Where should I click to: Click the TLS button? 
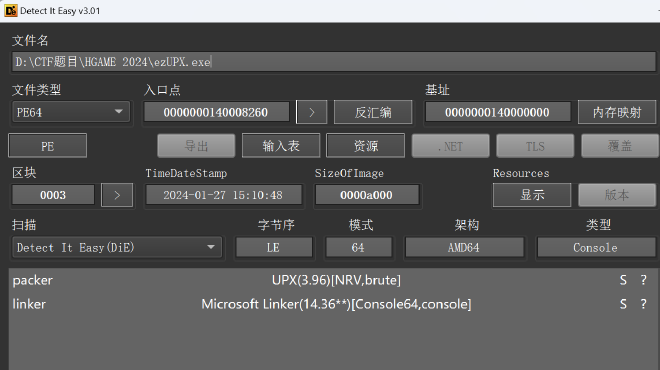click(535, 146)
